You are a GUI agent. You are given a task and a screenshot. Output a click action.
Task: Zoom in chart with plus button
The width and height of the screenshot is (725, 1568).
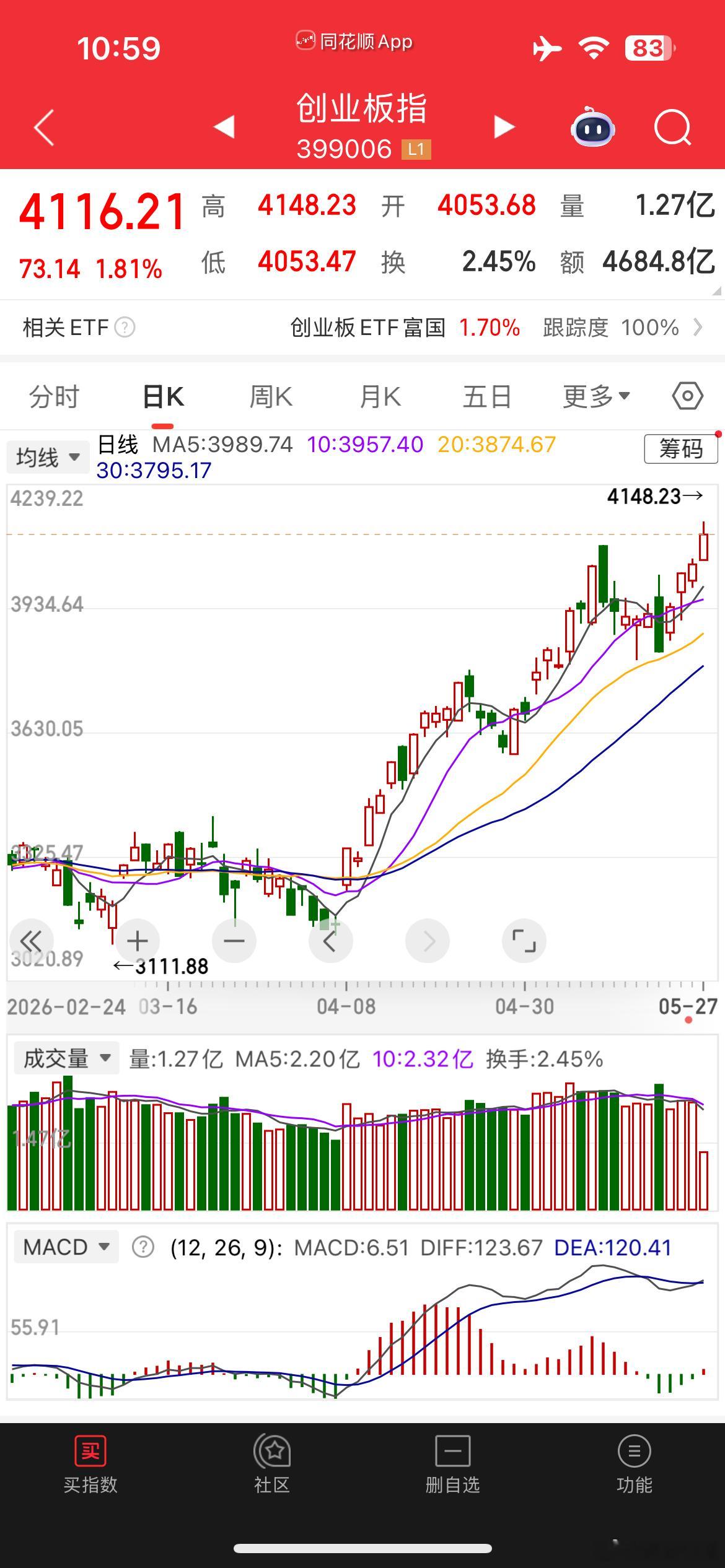(137, 941)
